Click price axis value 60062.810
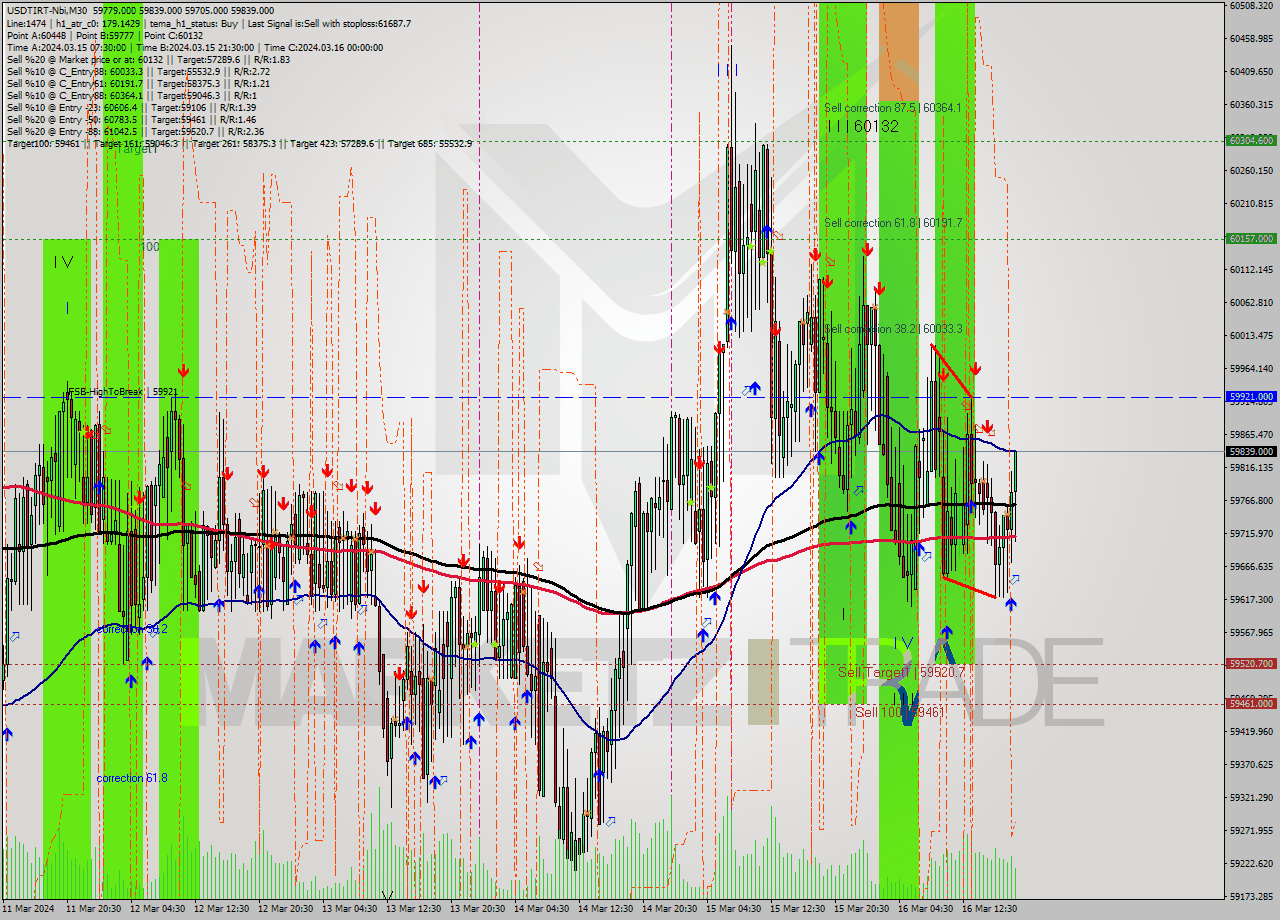Screen dimensions: 1280x920 coord(1251,302)
